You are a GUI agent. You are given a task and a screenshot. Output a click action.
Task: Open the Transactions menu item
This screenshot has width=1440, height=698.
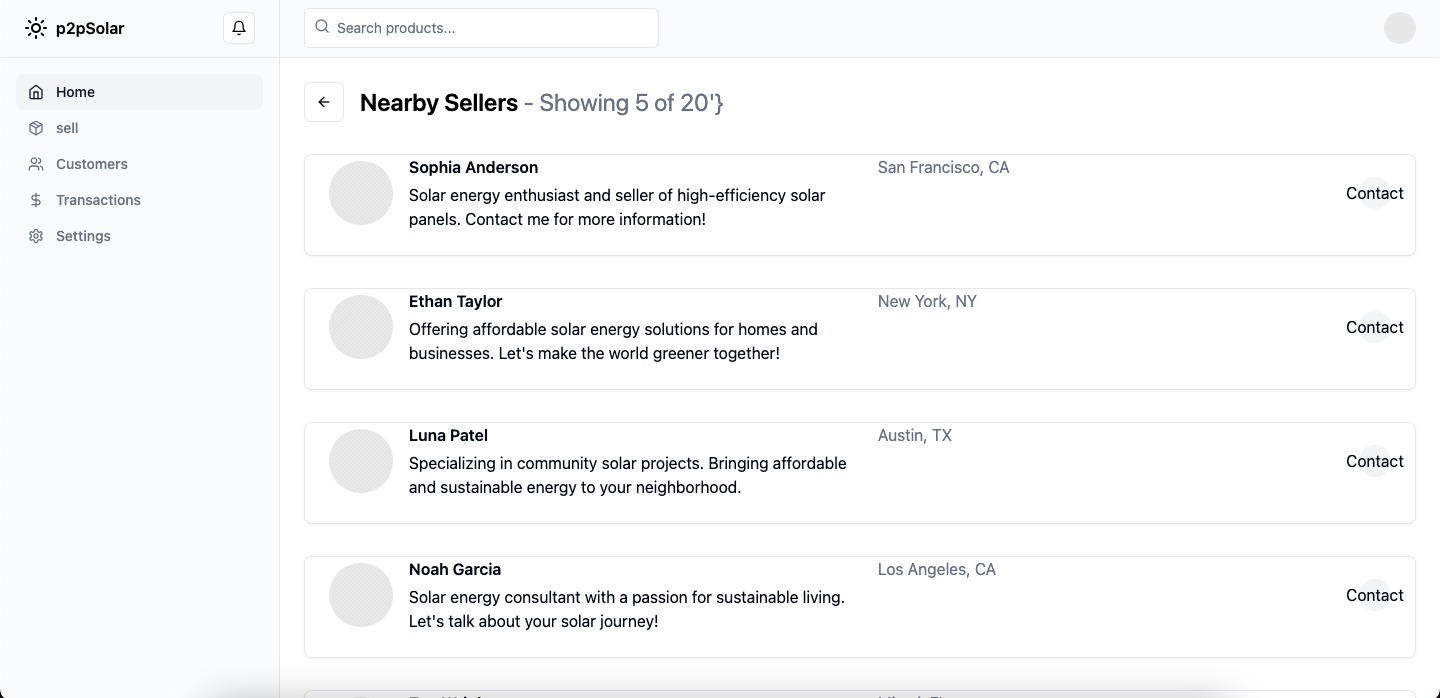[x=98, y=200]
